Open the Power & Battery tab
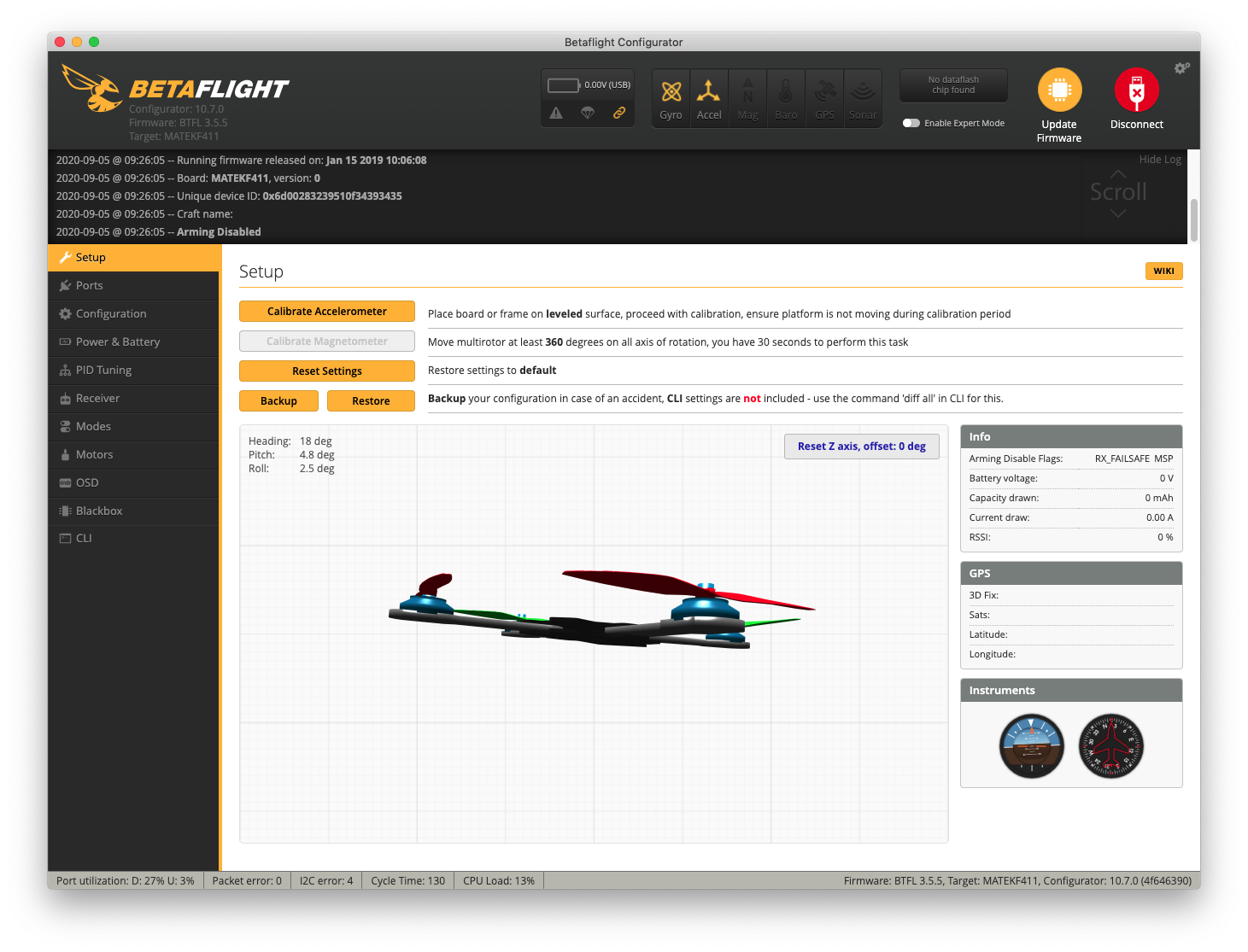Viewport: 1248px width, 952px height. 134,342
